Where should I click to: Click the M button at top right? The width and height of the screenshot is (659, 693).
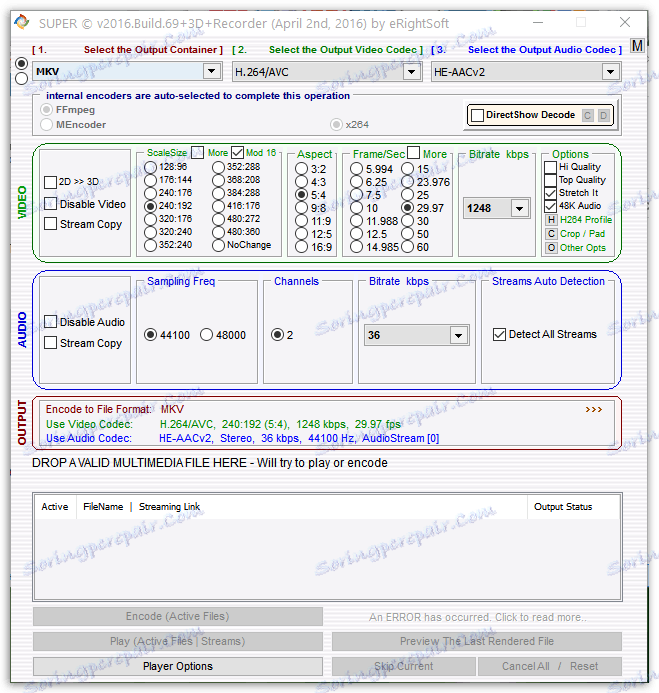637,46
